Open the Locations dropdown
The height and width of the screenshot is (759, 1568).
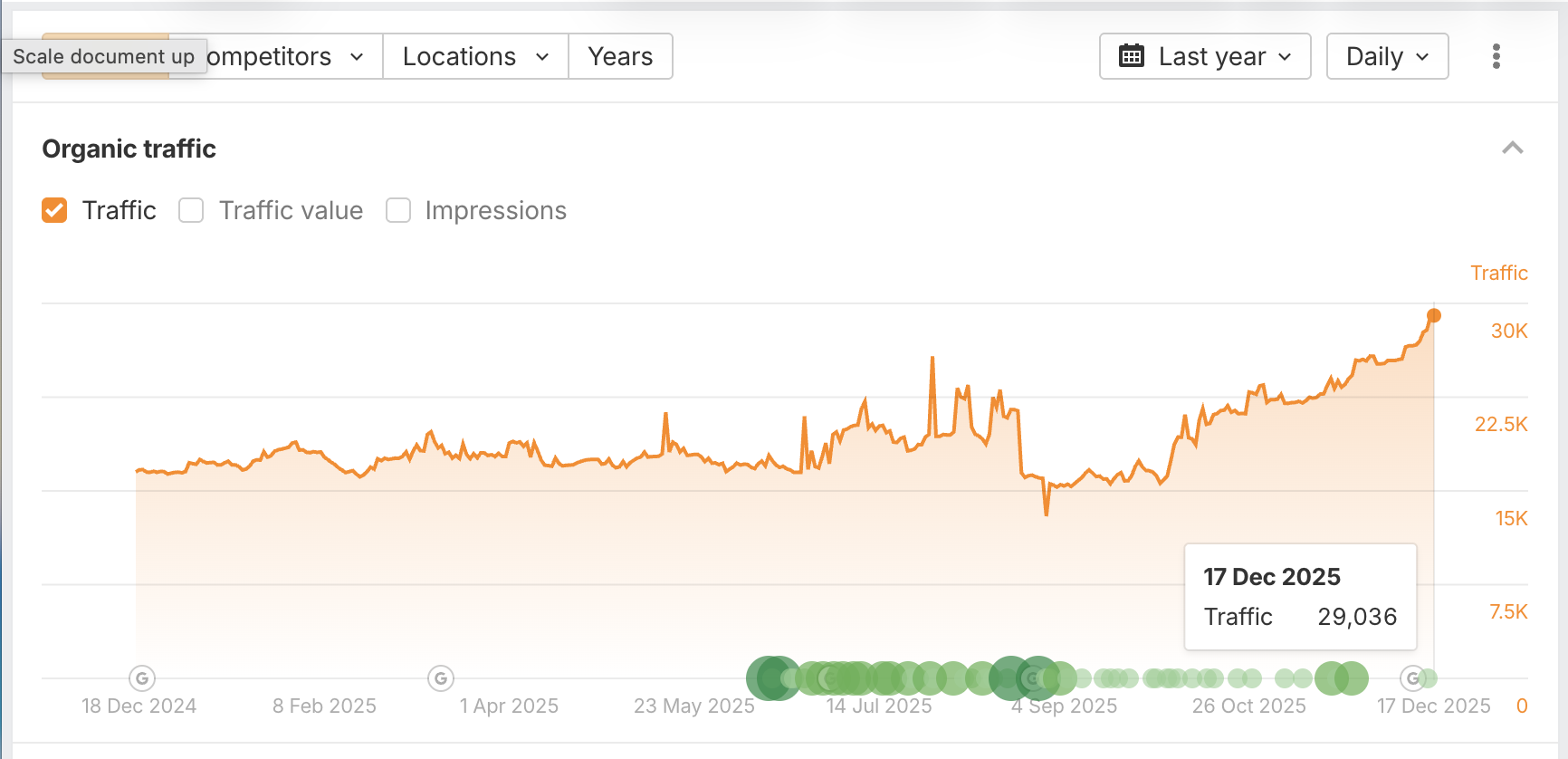475,56
